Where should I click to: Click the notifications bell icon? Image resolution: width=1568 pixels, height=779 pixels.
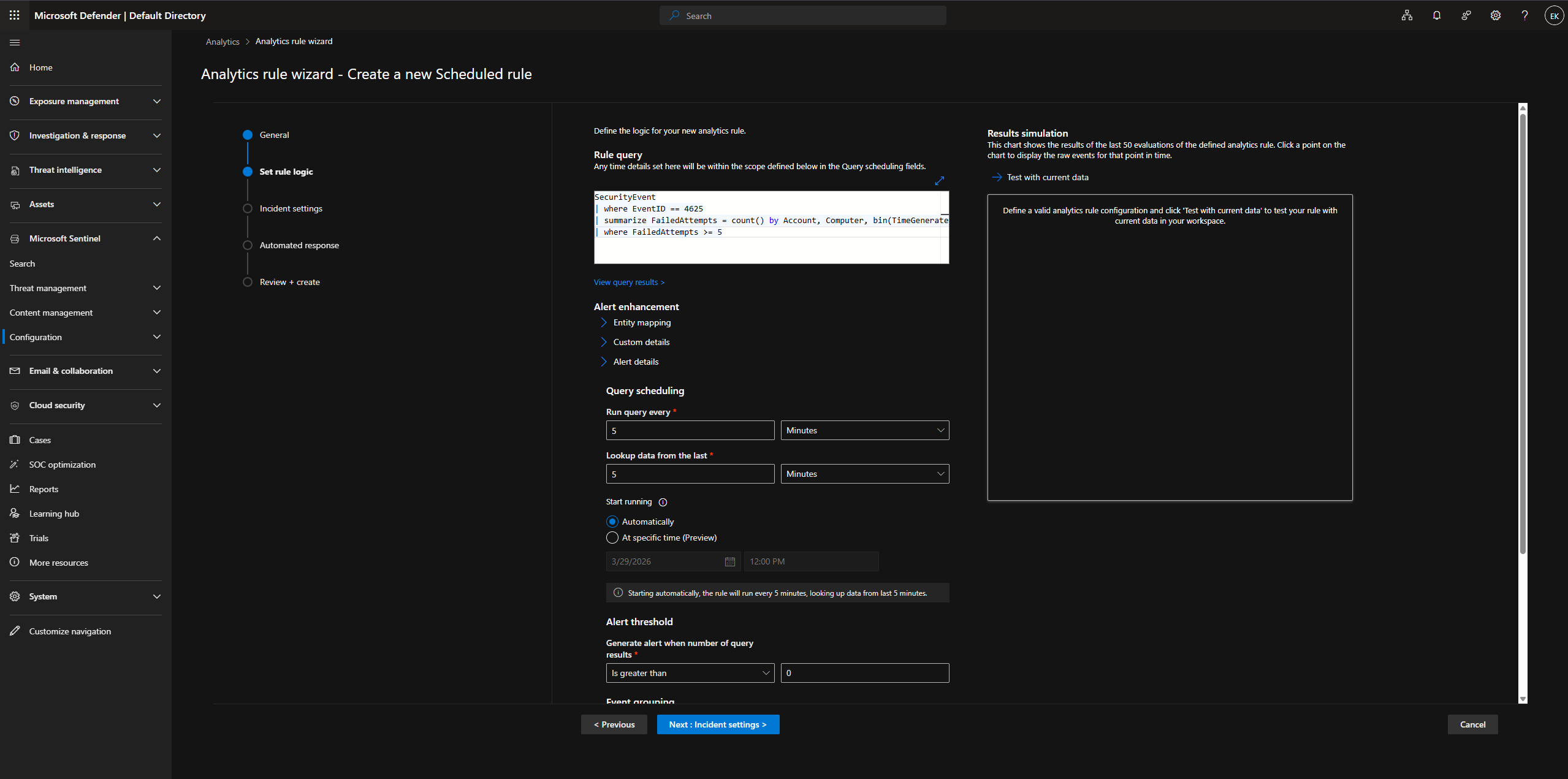coord(1436,15)
